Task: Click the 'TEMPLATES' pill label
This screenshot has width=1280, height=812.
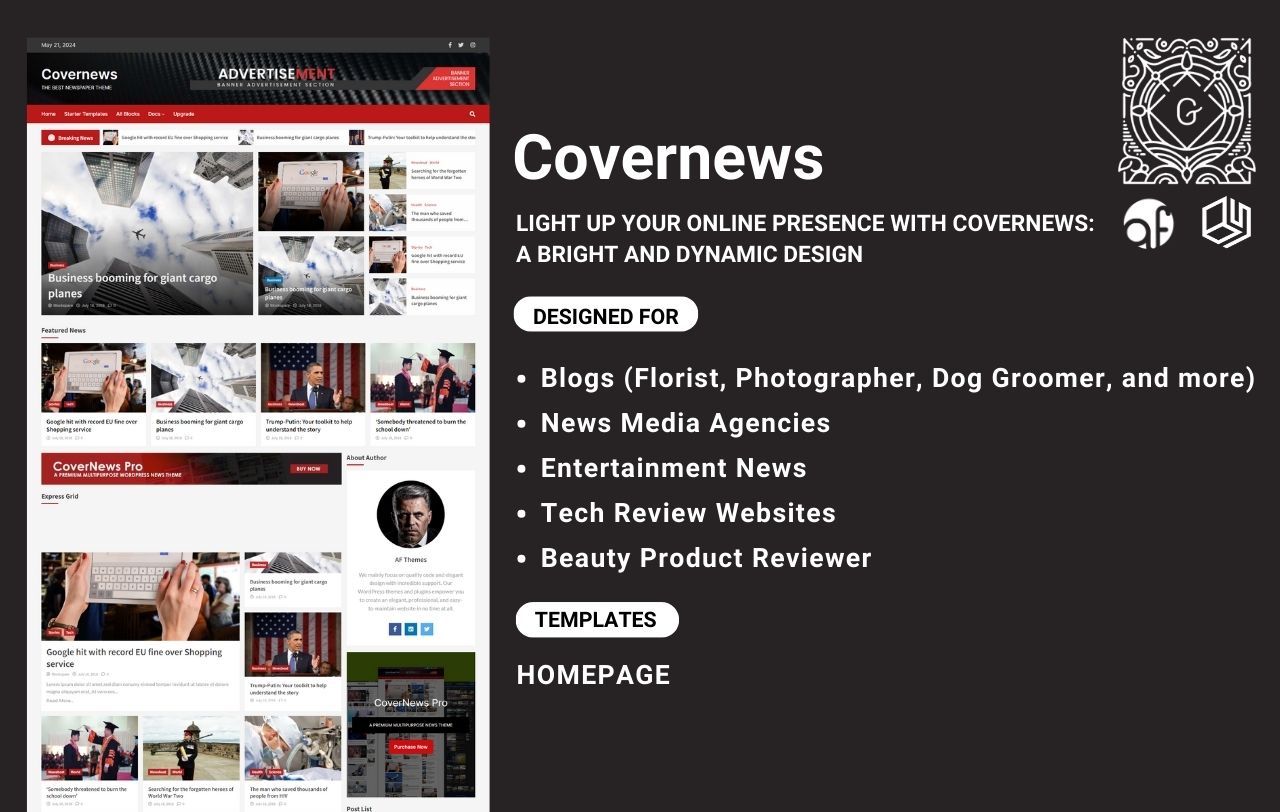Action: [596, 620]
